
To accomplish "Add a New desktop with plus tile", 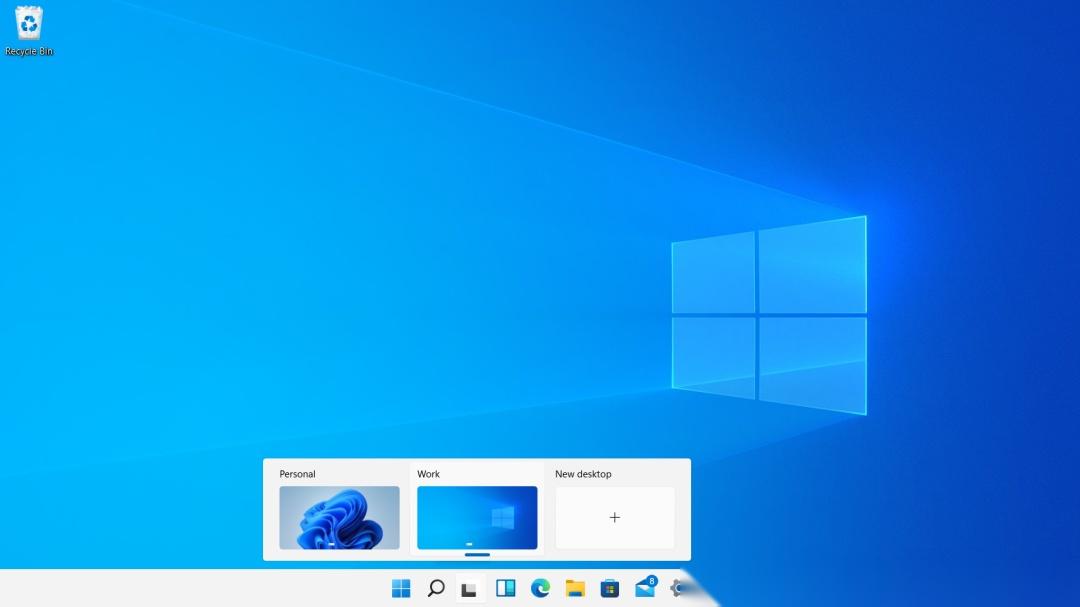I will click(614, 517).
